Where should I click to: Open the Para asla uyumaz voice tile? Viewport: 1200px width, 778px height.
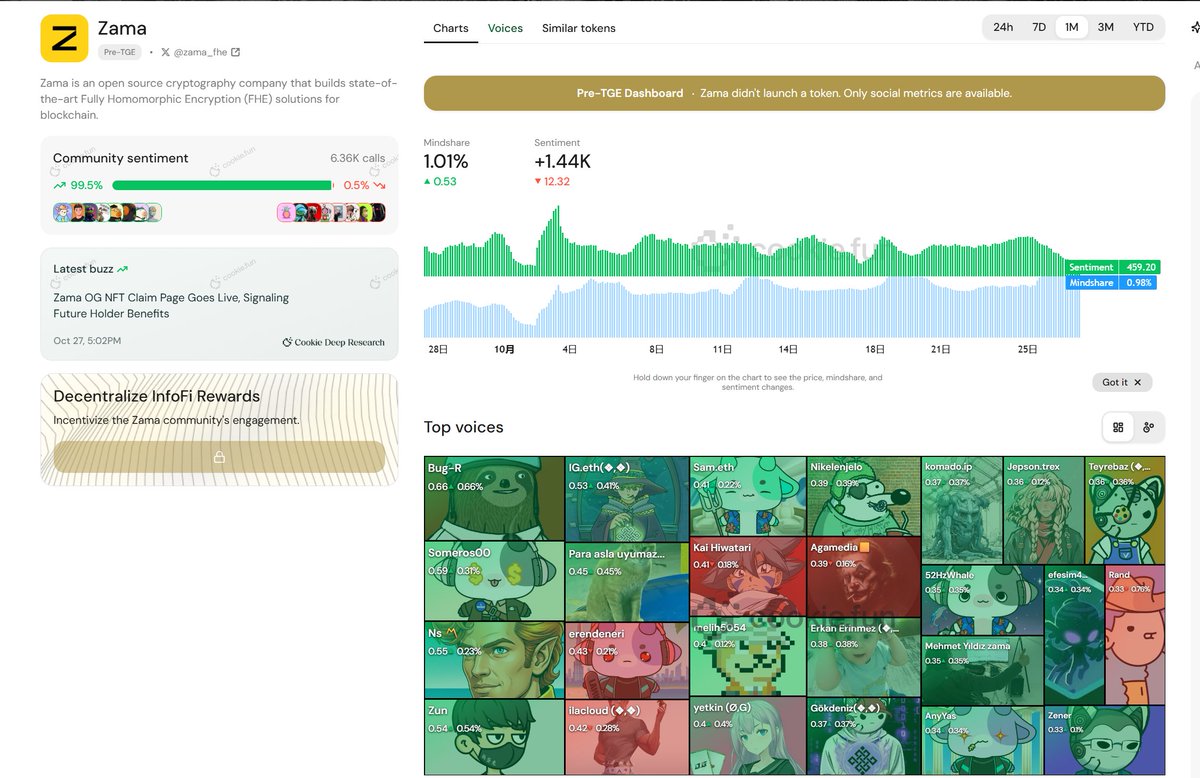click(627, 581)
